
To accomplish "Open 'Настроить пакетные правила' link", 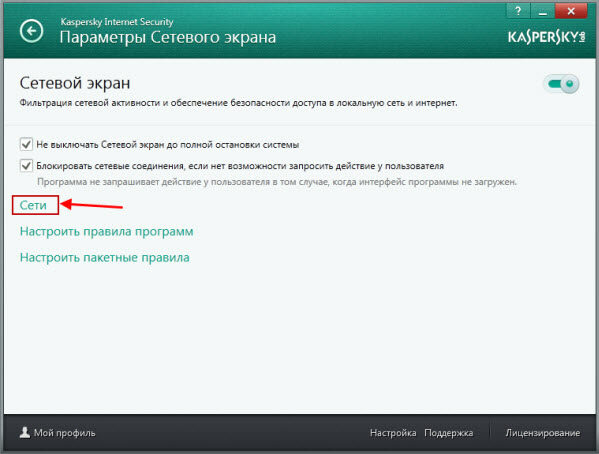I will point(105,258).
